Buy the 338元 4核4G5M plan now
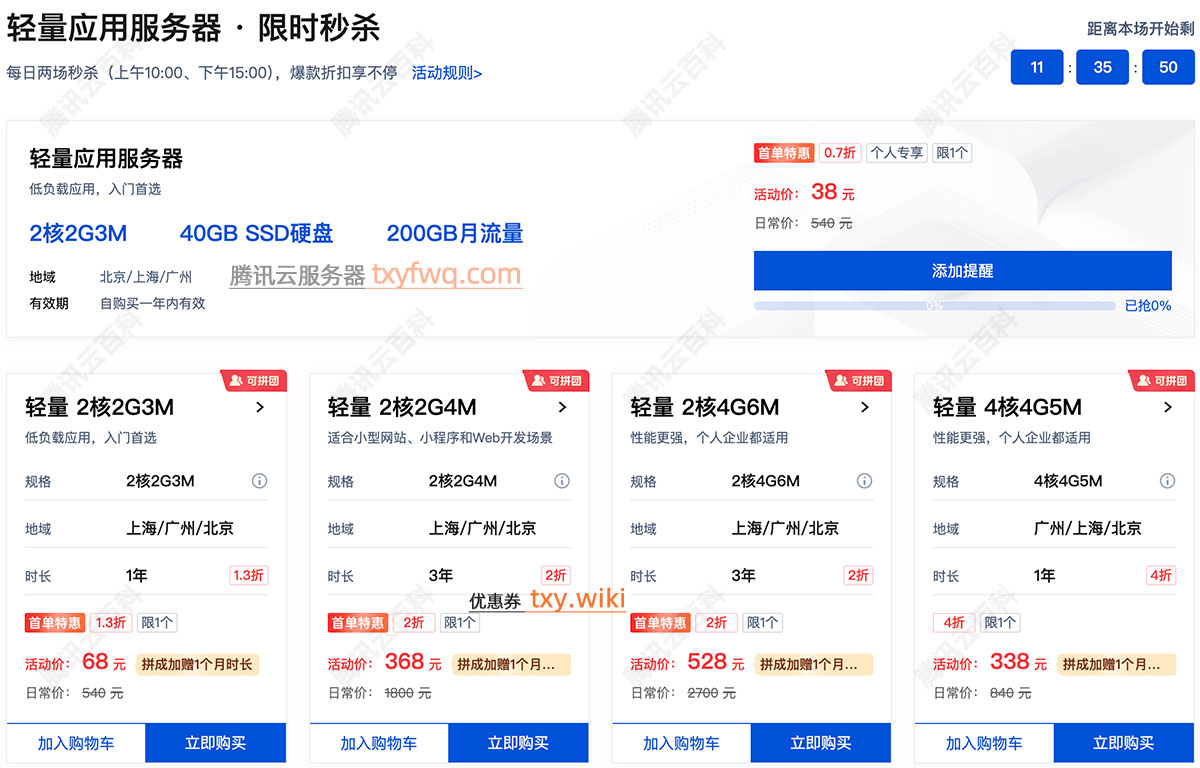 tap(1123, 743)
